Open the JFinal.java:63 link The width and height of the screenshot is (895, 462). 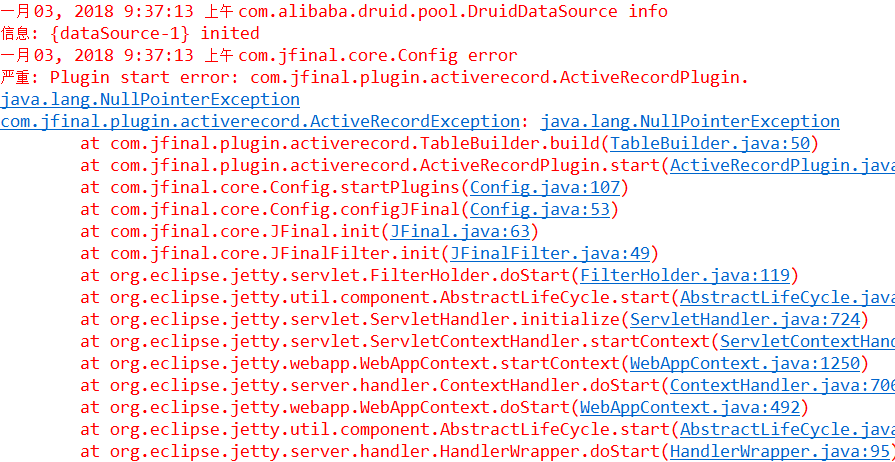(x=460, y=232)
